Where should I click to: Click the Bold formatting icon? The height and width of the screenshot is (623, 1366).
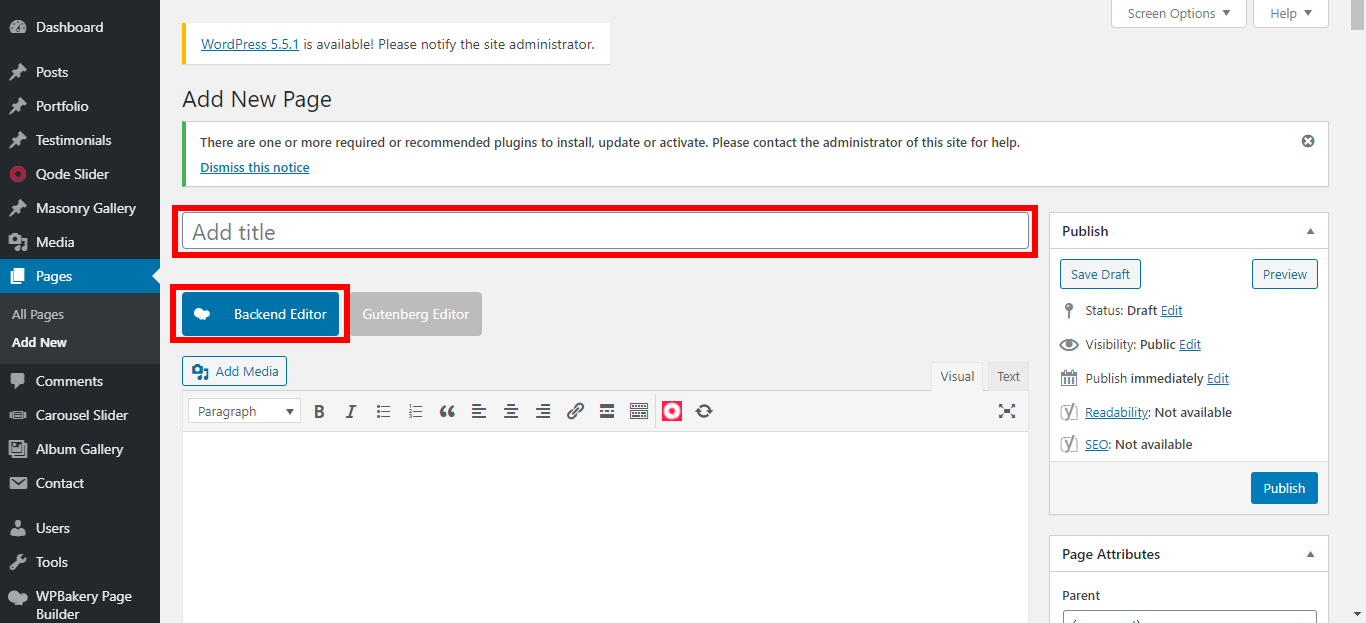(x=319, y=411)
